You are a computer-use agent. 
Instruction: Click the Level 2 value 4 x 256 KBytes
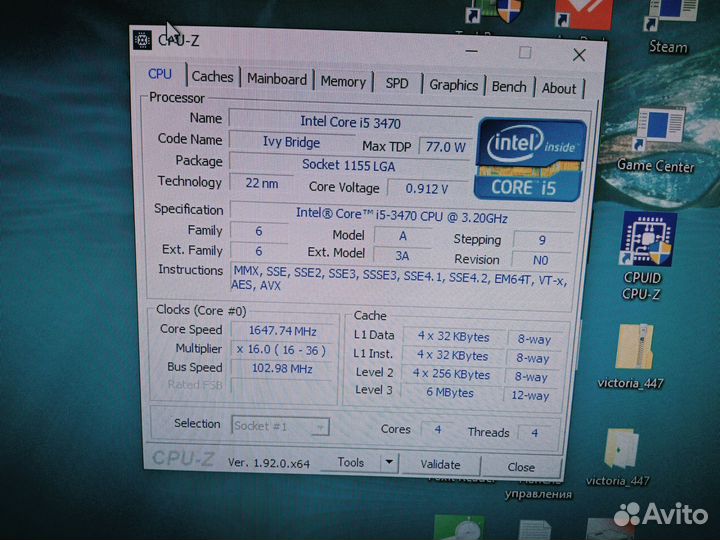451,374
